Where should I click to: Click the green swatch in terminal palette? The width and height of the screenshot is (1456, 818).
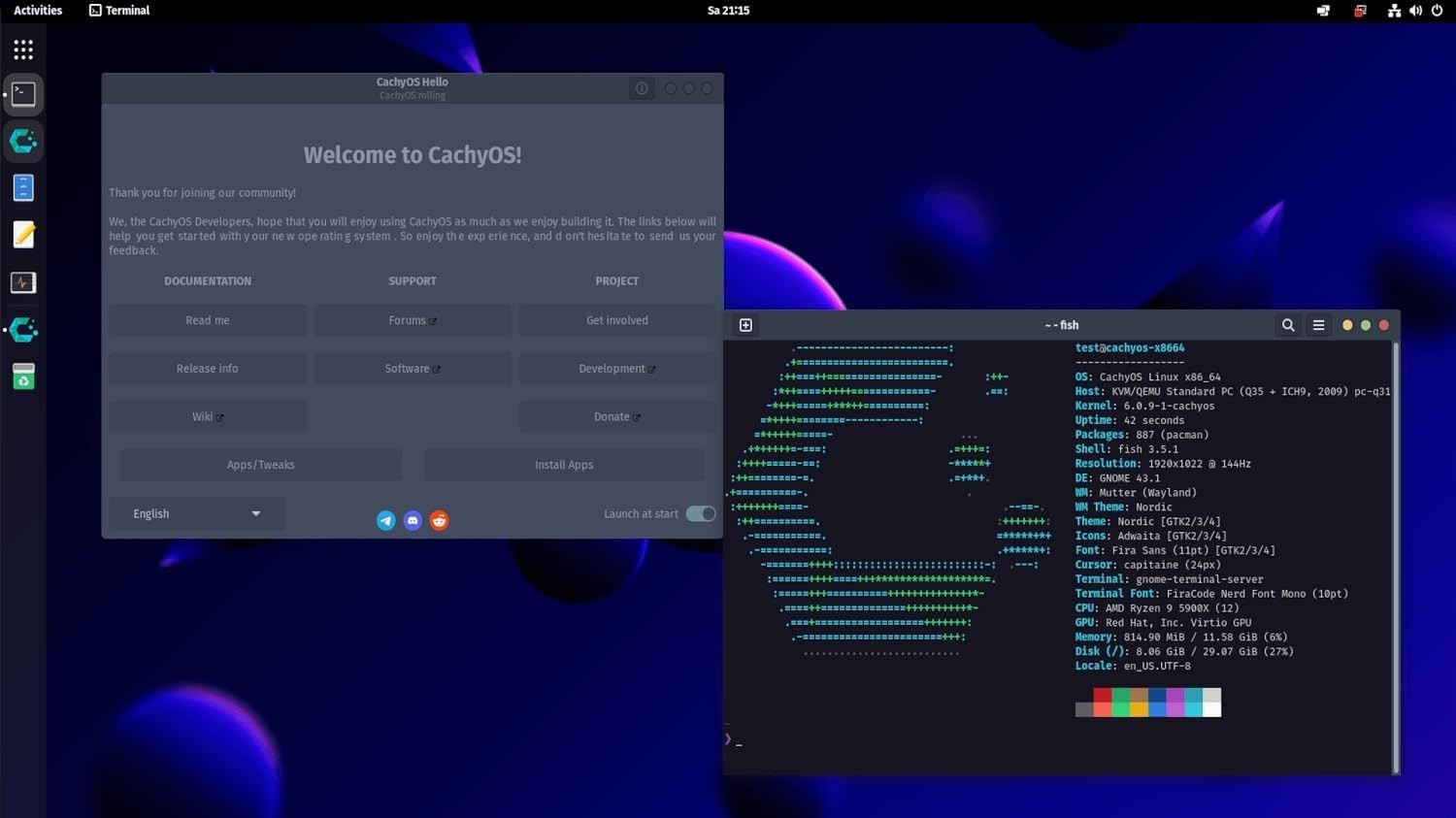[x=1121, y=695]
